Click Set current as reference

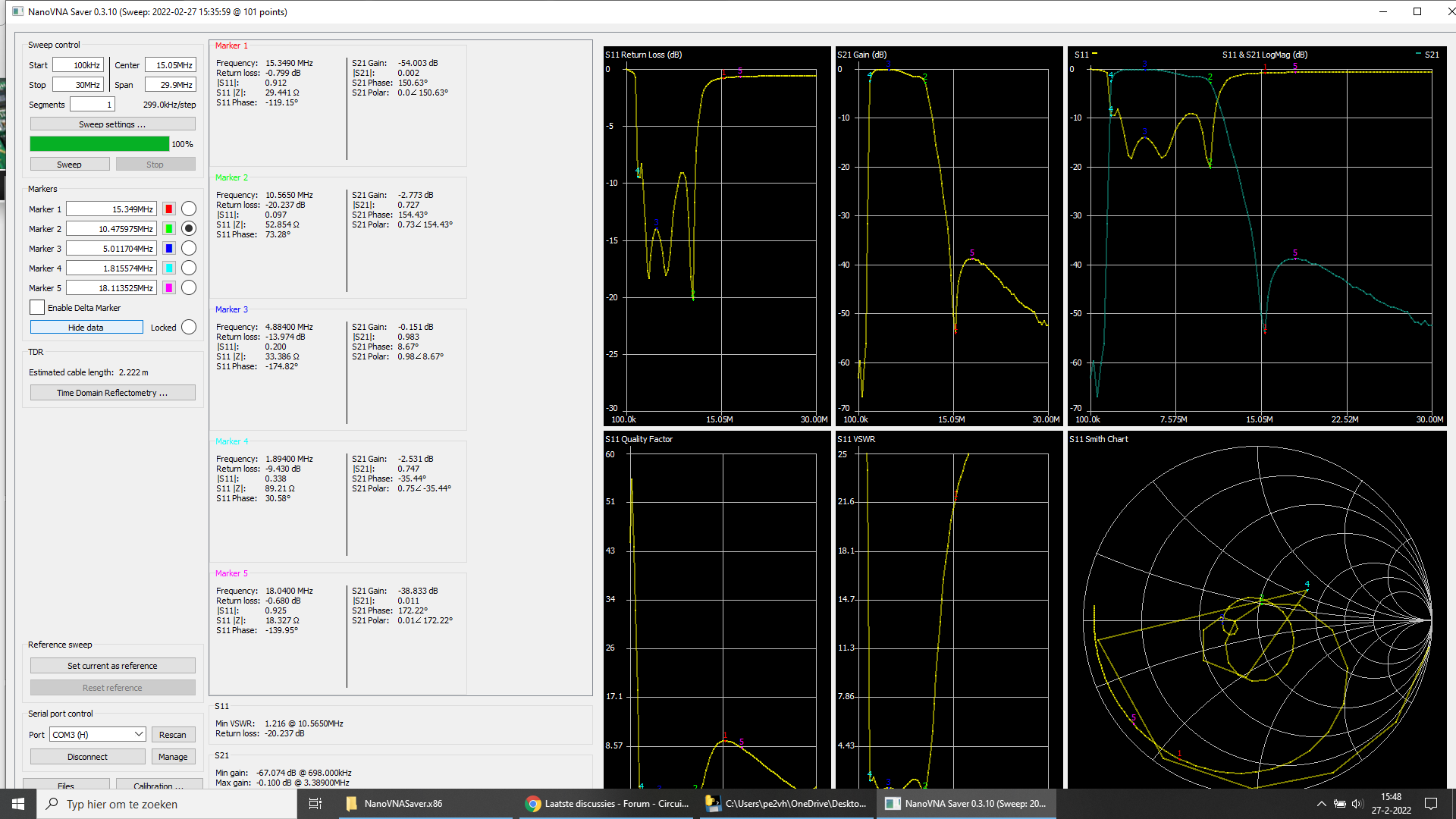pos(112,665)
